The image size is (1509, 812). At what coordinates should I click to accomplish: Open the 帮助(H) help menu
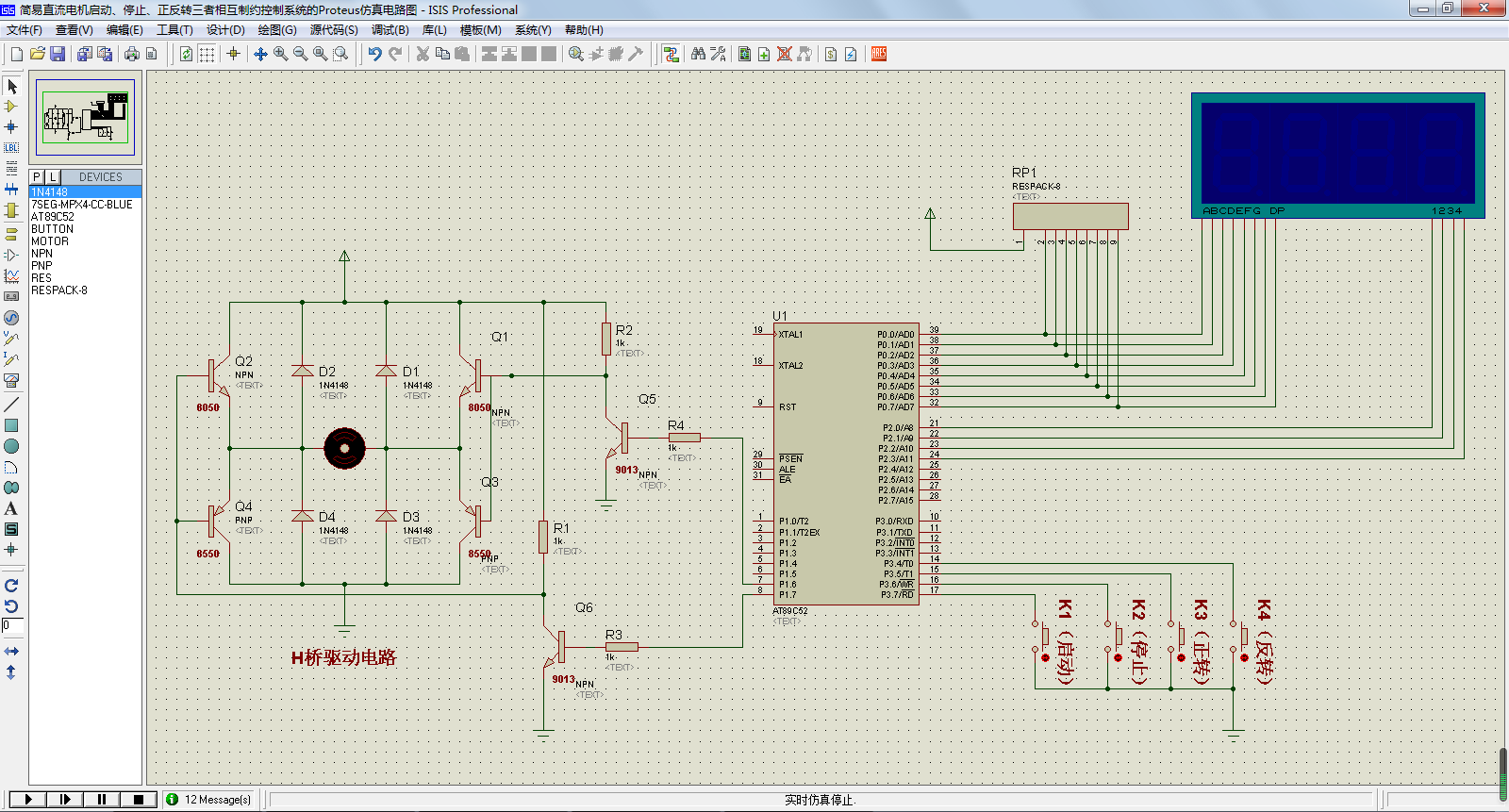tap(584, 30)
